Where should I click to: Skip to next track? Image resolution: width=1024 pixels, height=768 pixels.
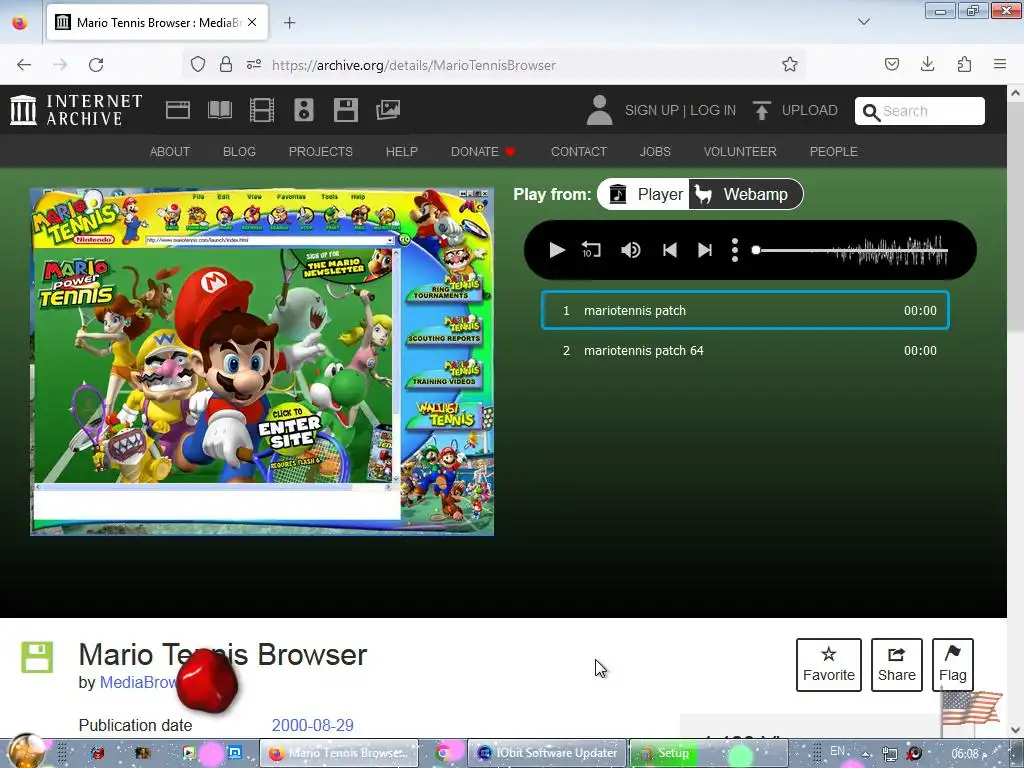(705, 250)
